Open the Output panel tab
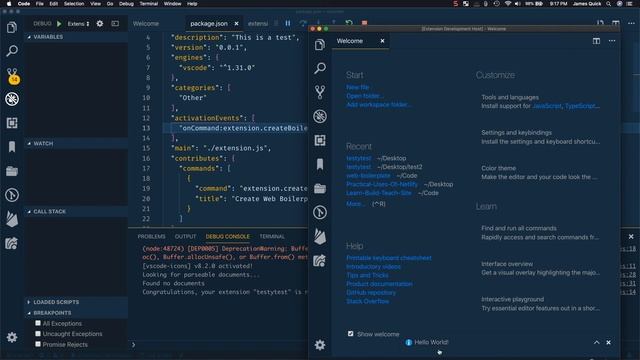 click(185, 237)
